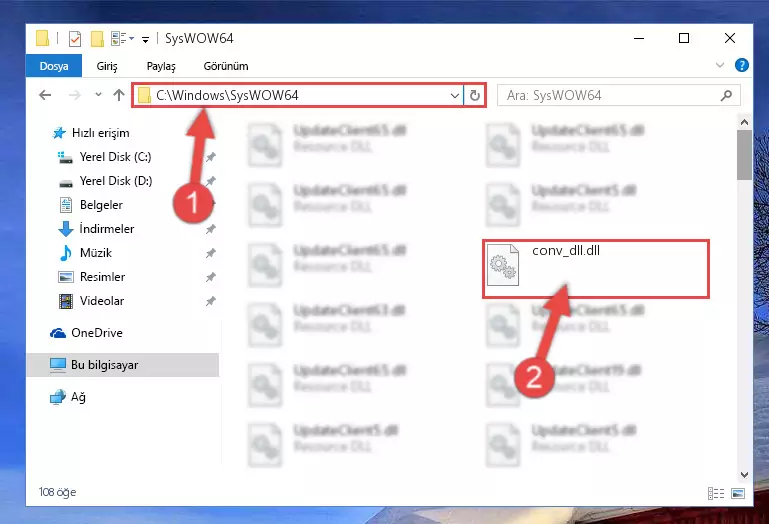
Task: Click the SysWOW64 window system folder icon
Action: pyautogui.click(x=43, y=38)
